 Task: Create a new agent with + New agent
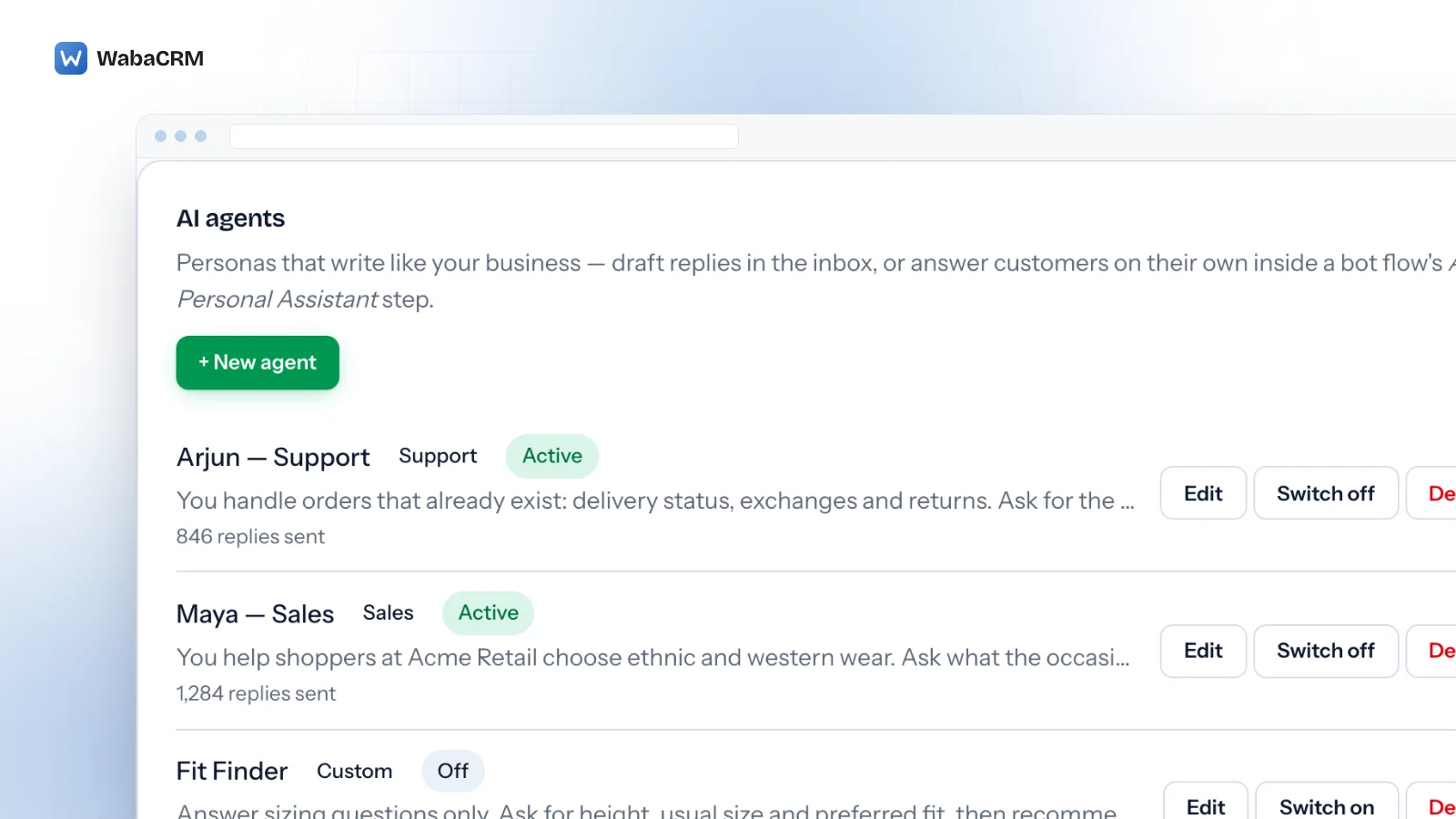pyautogui.click(x=258, y=362)
